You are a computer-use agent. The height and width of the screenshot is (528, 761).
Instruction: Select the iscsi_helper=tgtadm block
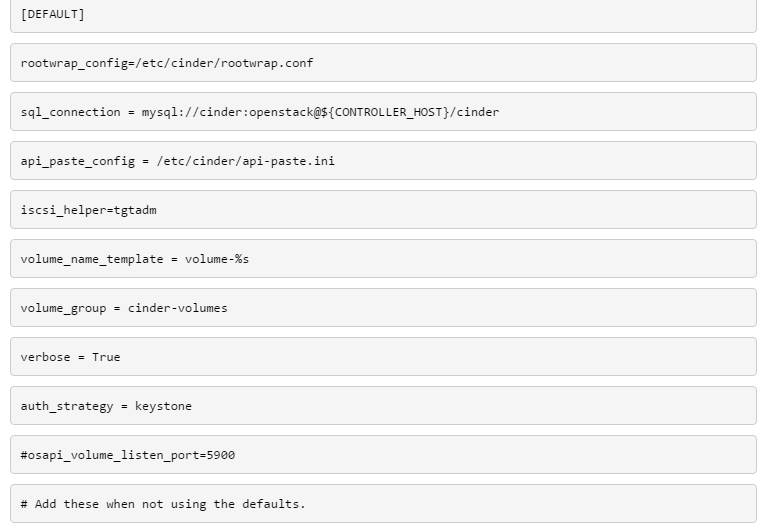click(383, 210)
